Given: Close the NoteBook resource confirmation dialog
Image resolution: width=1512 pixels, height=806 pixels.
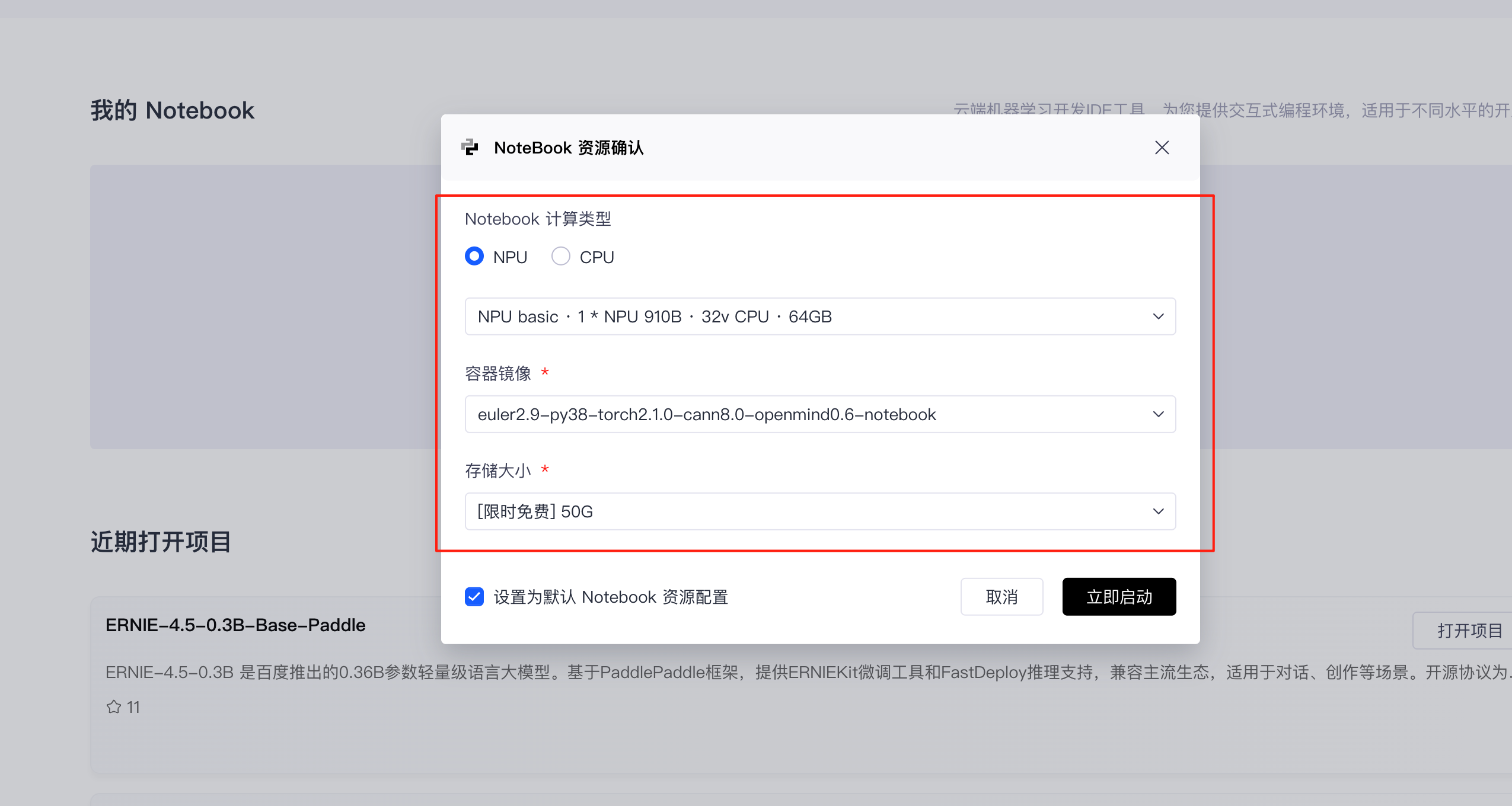Looking at the screenshot, I should 1162,148.
